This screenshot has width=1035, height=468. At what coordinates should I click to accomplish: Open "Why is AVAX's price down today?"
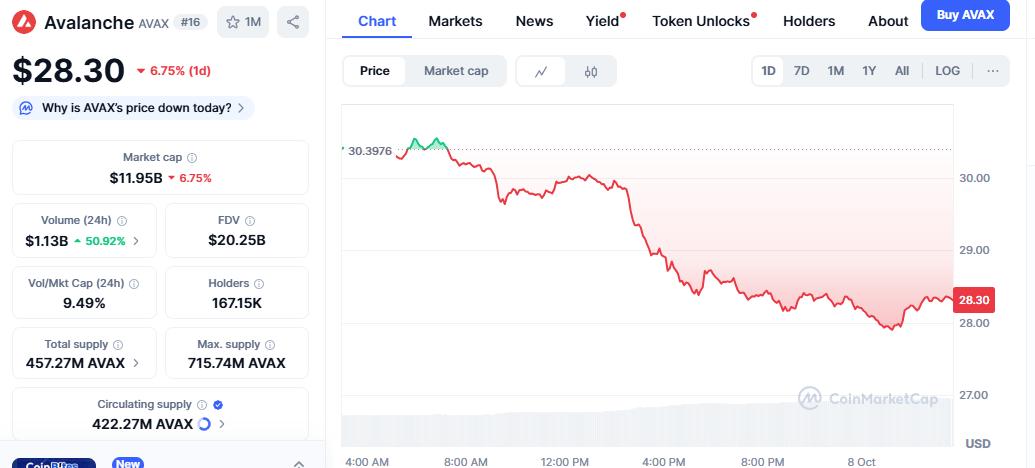[x=134, y=108]
